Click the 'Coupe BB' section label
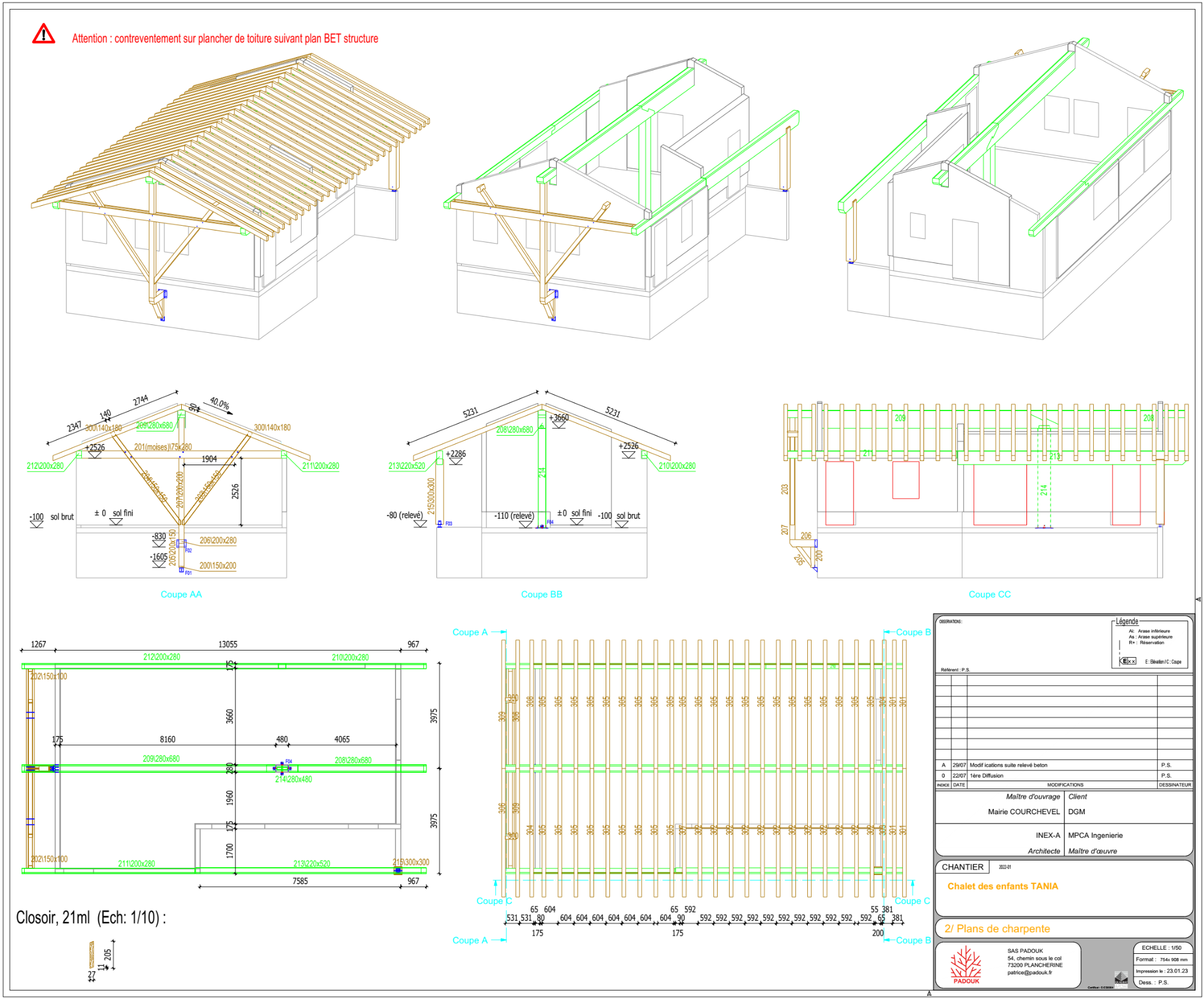 click(x=542, y=595)
